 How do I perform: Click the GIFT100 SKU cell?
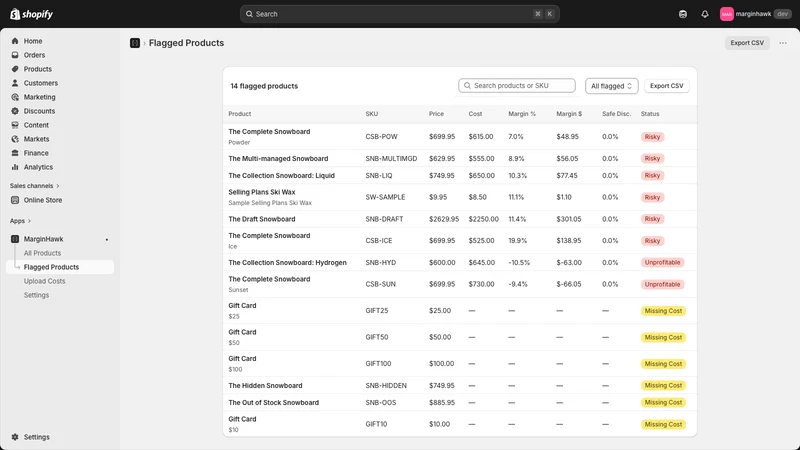click(x=378, y=364)
